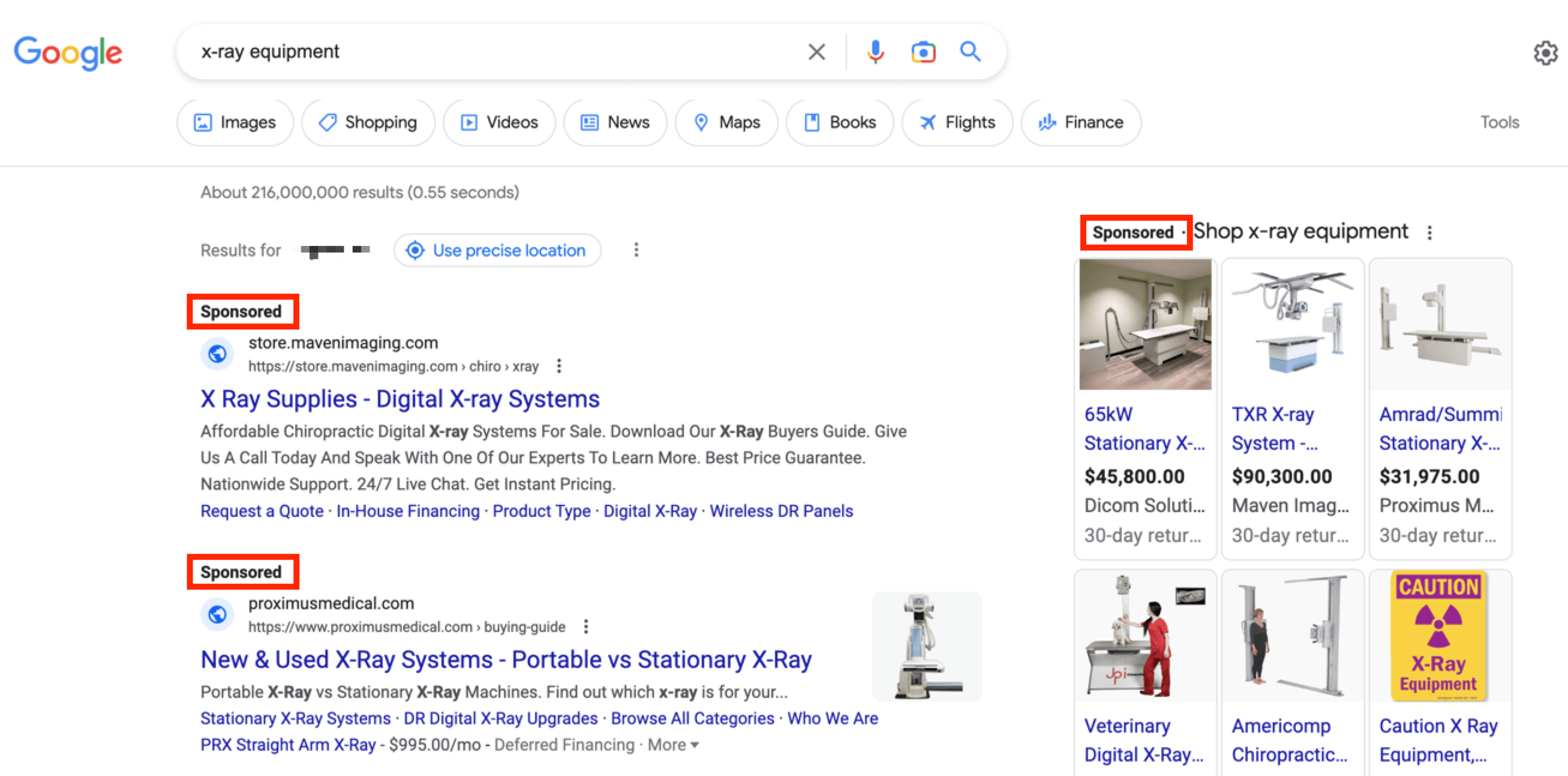The height and width of the screenshot is (776, 1568).
Task: Click store.mavenimaging.com URL breadcrumb
Action: pos(393,366)
